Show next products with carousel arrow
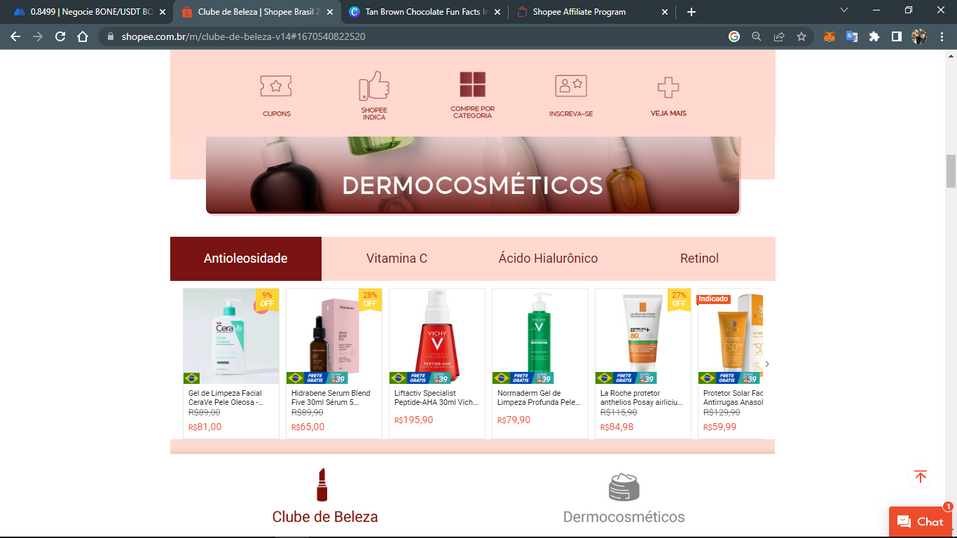Screen dimensions: 957x538 (767, 364)
